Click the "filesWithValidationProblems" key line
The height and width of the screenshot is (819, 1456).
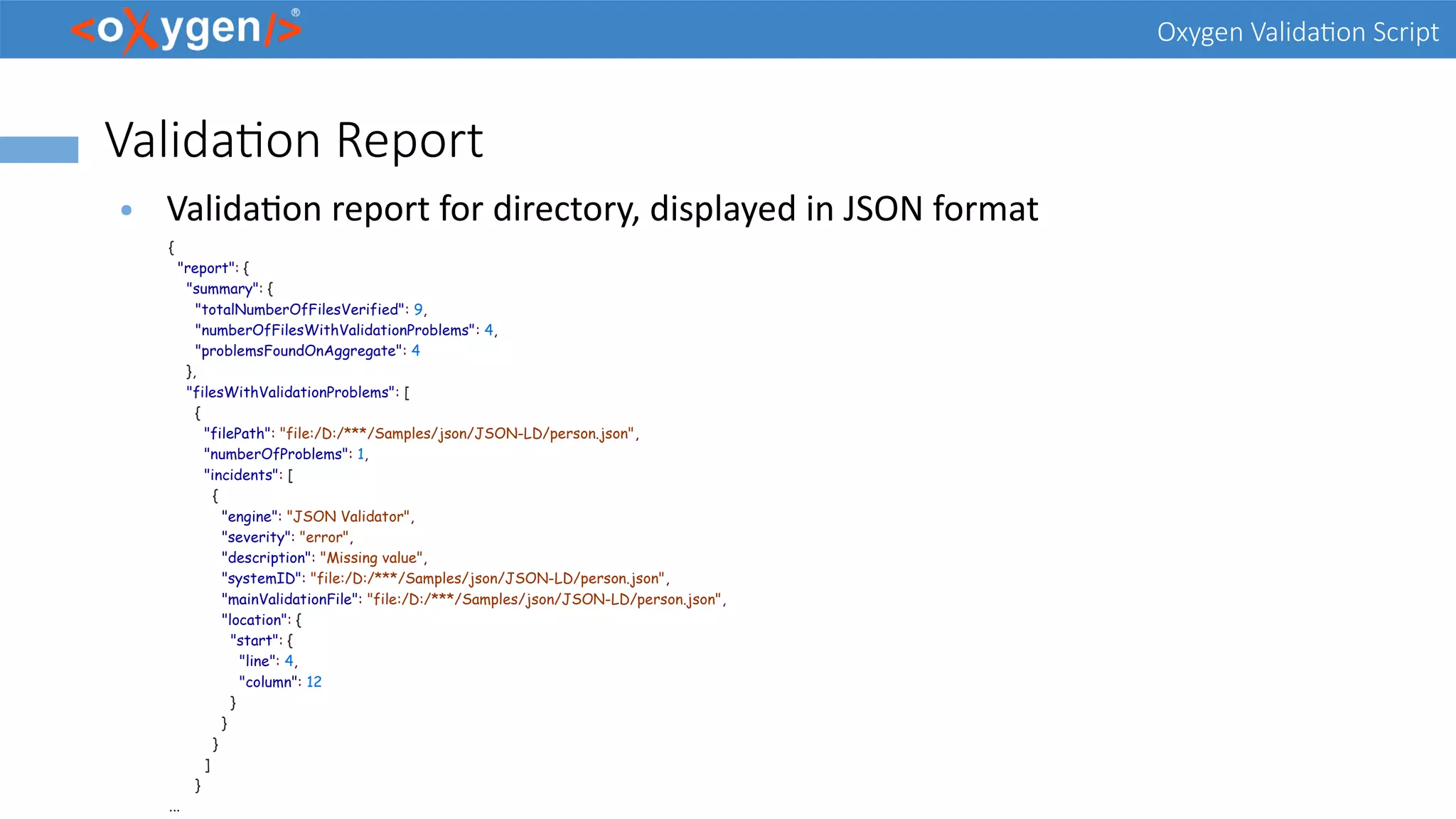click(298, 392)
